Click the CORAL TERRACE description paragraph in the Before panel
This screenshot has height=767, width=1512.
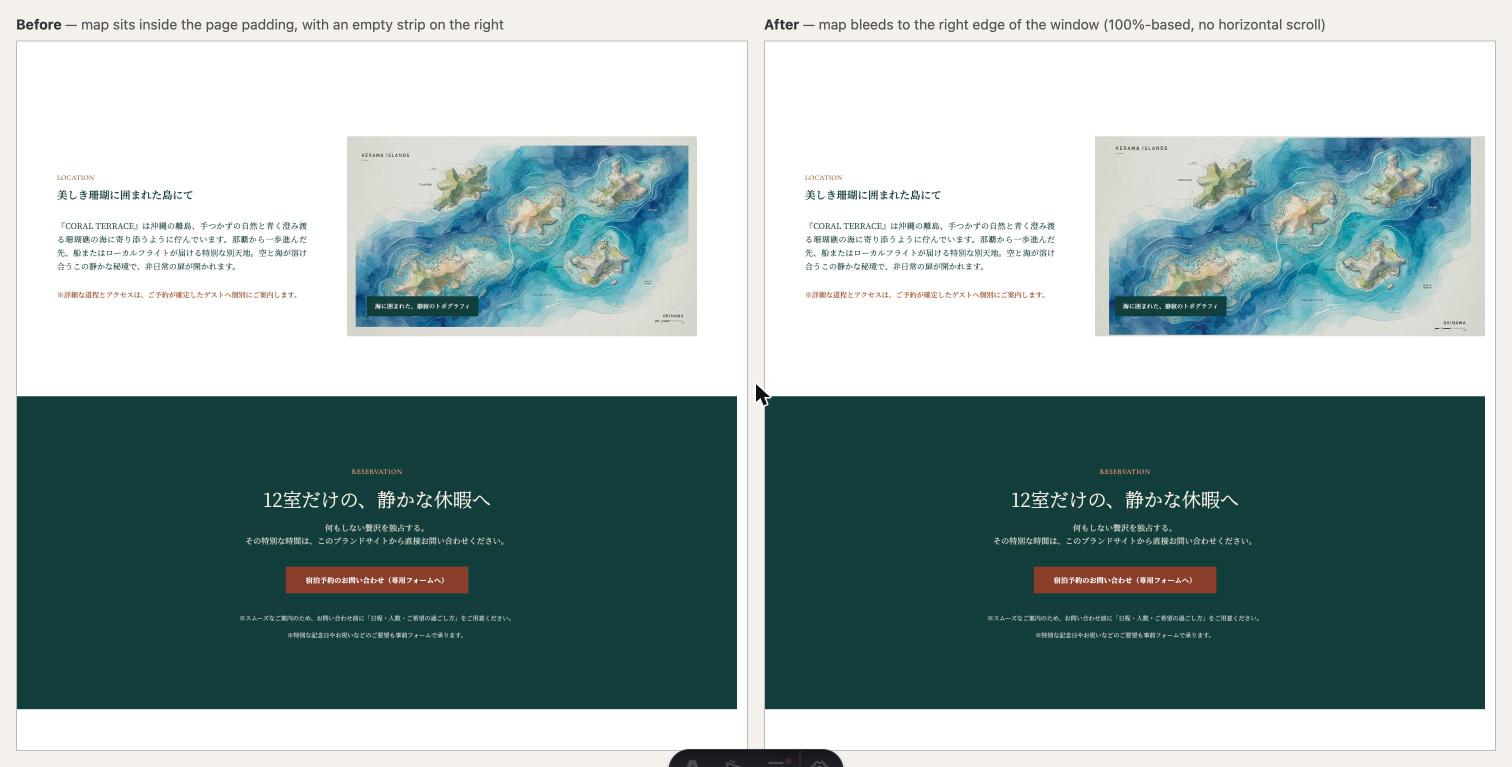pyautogui.click(x=182, y=246)
